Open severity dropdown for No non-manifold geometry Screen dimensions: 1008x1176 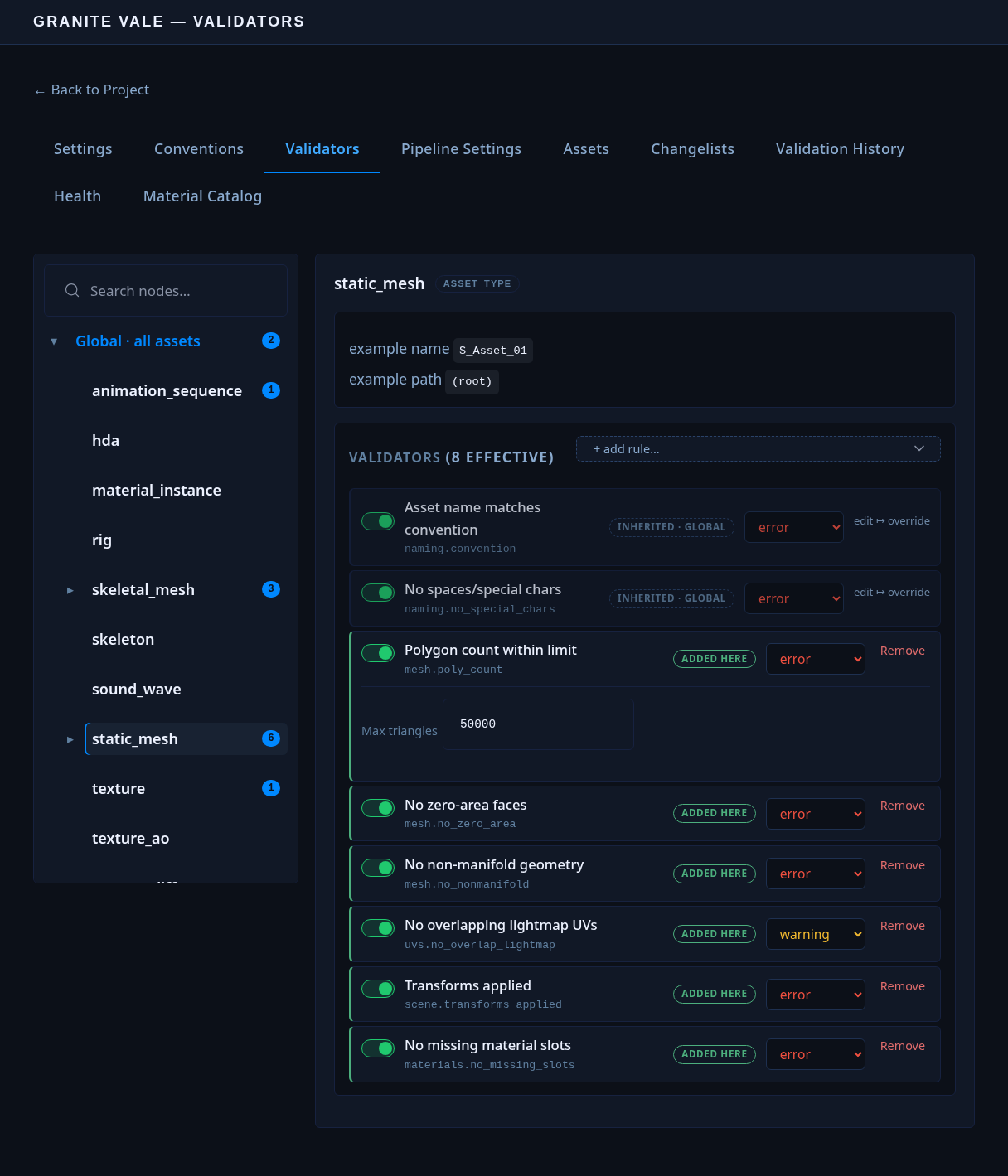click(816, 874)
